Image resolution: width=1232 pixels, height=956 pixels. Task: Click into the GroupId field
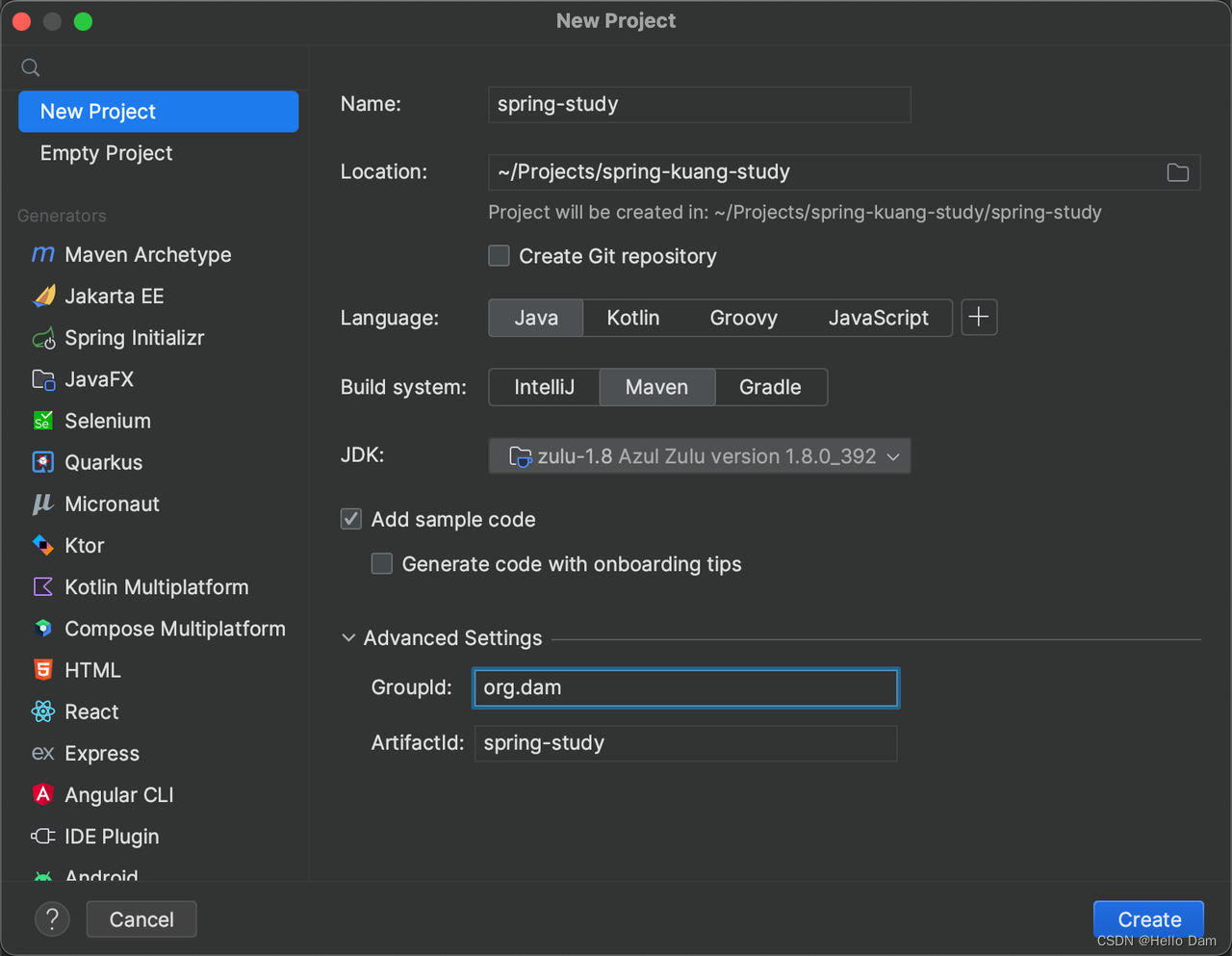click(x=686, y=688)
